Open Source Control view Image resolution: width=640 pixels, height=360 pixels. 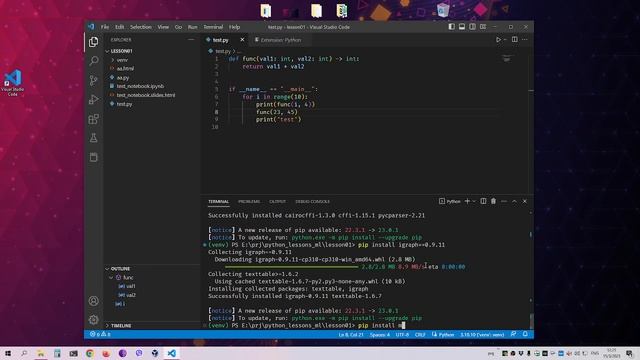93,80
